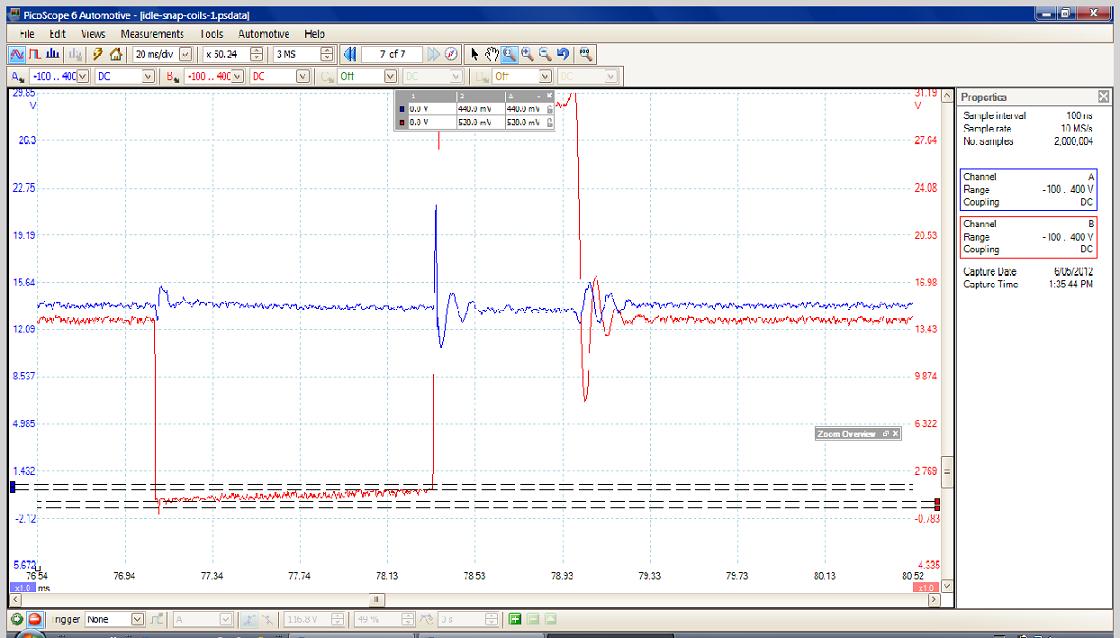Open Channel C Off range dropdown
This screenshot has width=1120, height=638.
[391, 76]
